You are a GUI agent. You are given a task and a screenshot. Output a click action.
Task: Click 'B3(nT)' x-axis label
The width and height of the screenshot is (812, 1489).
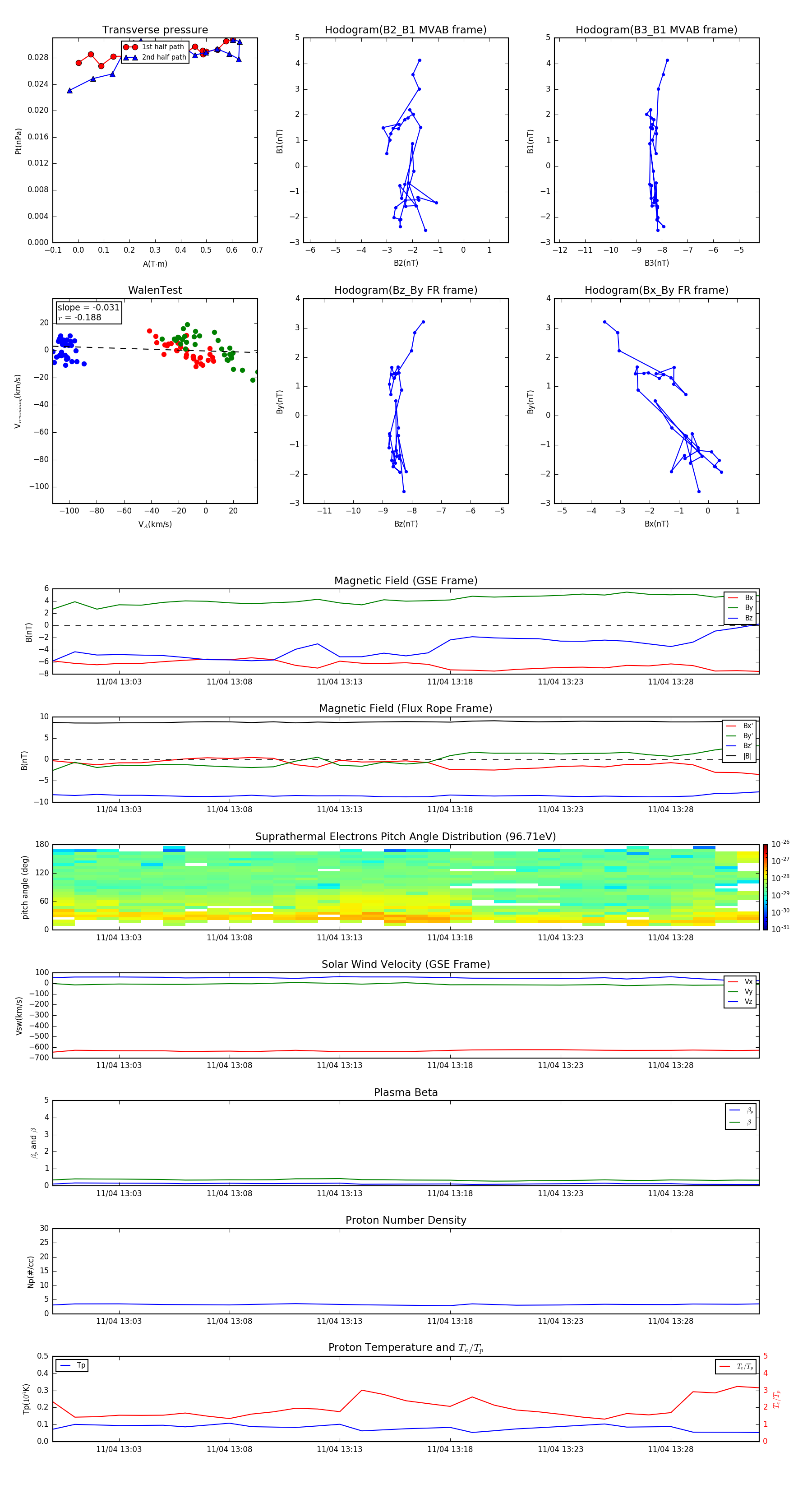(x=656, y=263)
